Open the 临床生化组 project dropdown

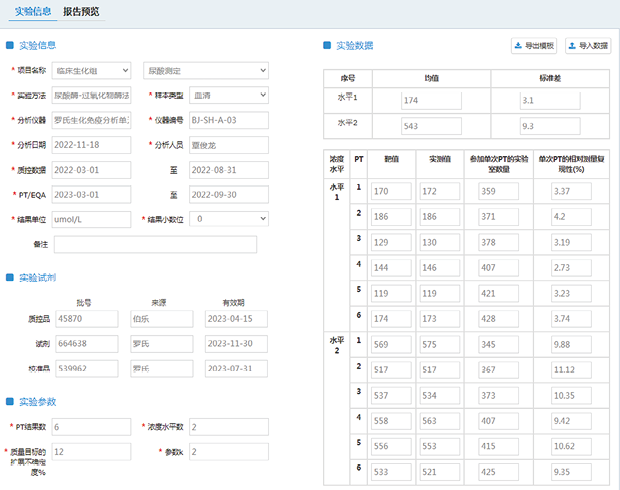pyautogui.click(x=91, y=71)
